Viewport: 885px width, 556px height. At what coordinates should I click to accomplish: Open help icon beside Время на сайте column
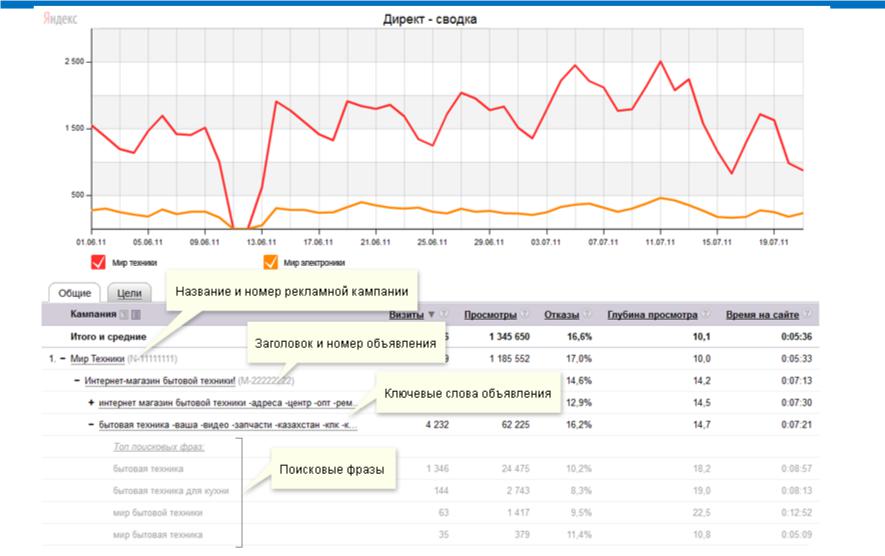click(807, 314)
